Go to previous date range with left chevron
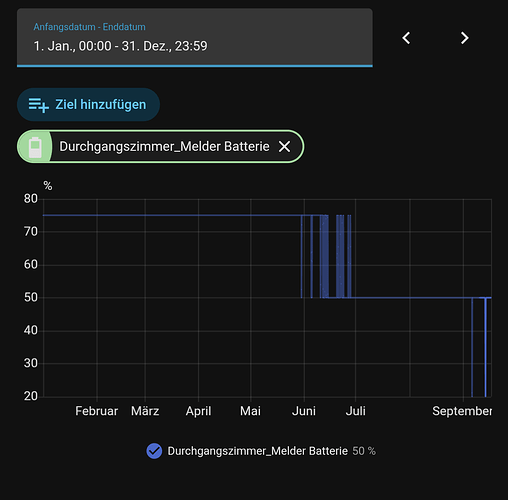Image resolution: width=508 pixels, height=500 pixels. [x=406, y=38]
